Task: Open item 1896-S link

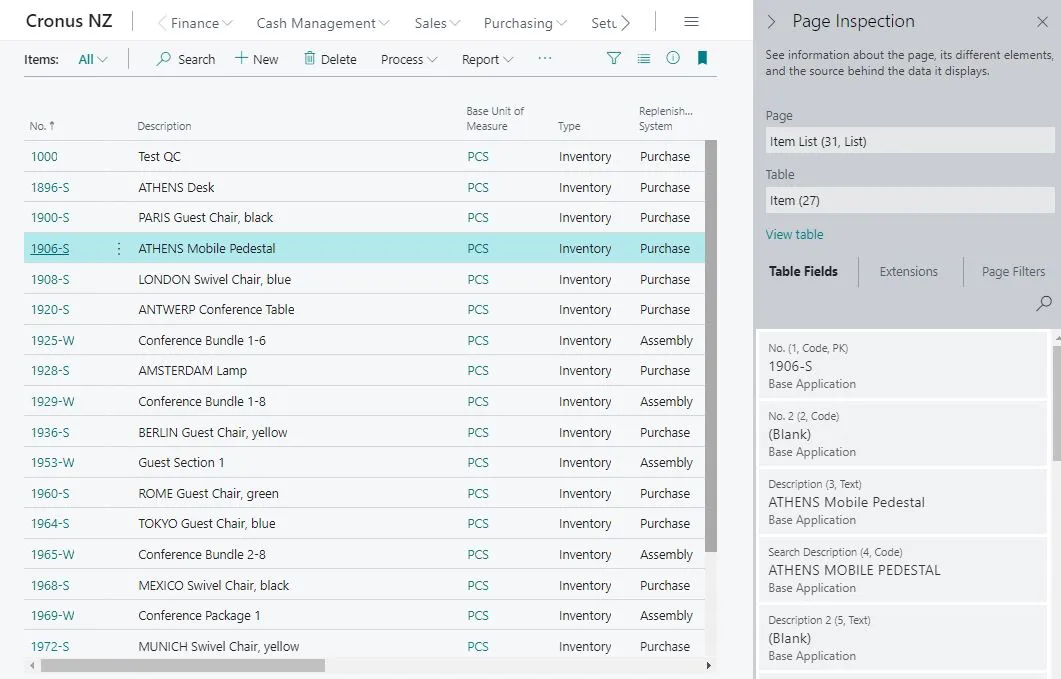Action: coord(50,188)
